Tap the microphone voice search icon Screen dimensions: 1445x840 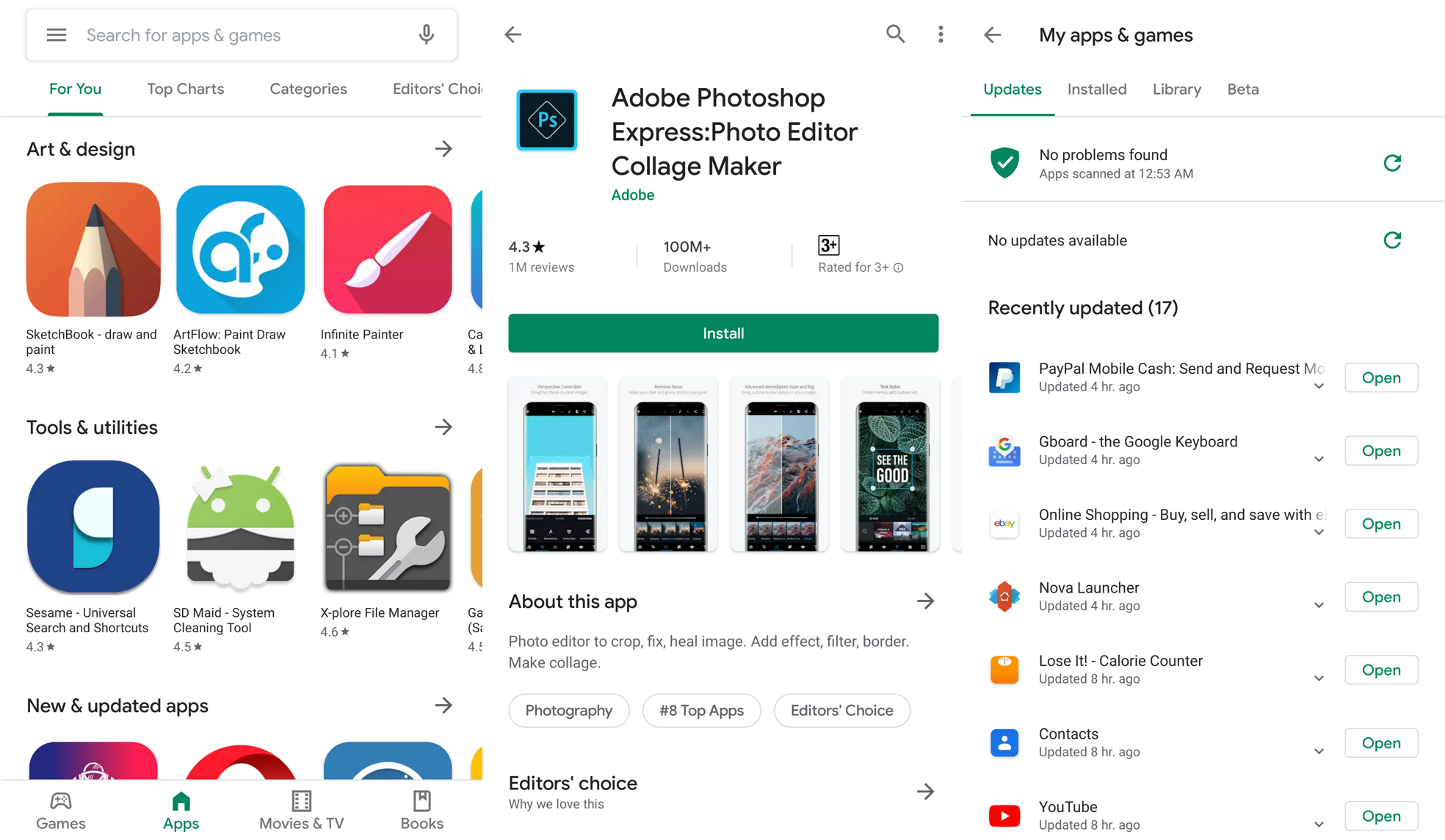(x=427, y=35)
